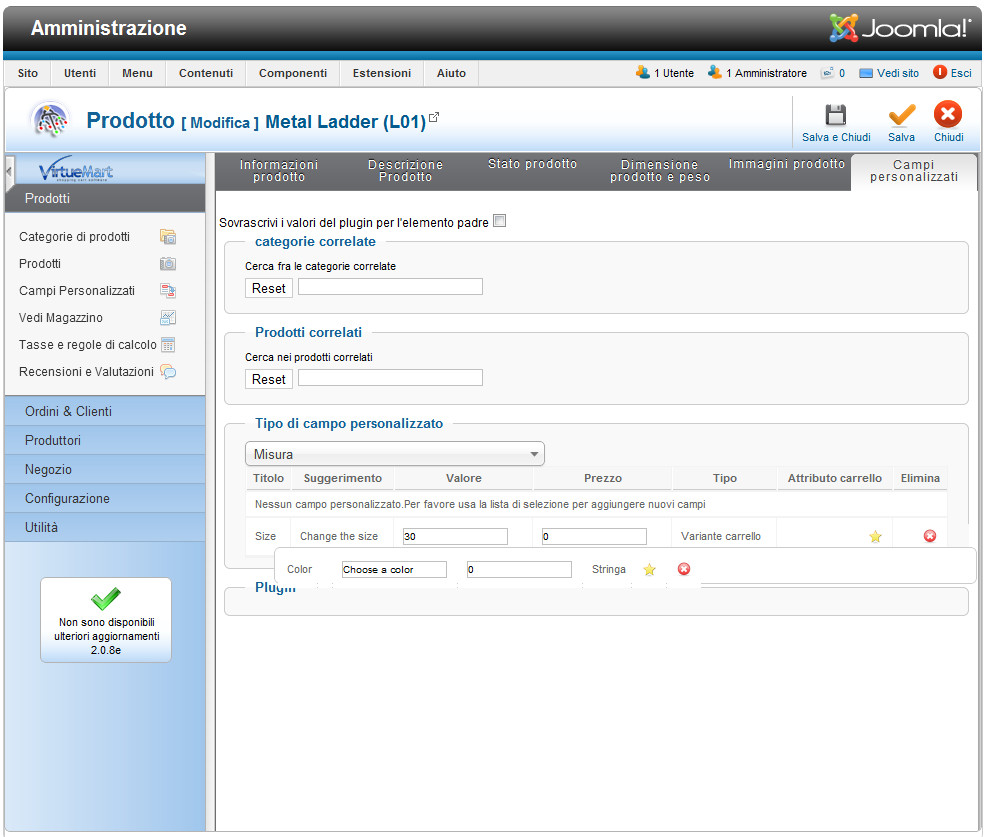The width and height of the screenshot is (986, 837).
Task: Open the Misura custom field type dropdown
Action: (x=395, y=454)
